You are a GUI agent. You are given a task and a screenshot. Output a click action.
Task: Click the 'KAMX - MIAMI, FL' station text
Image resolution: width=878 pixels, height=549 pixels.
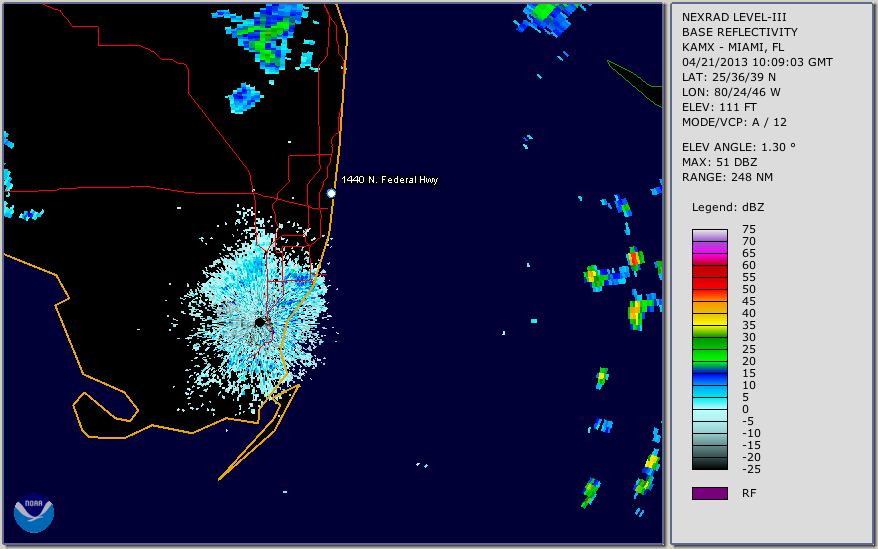(733, 47)
